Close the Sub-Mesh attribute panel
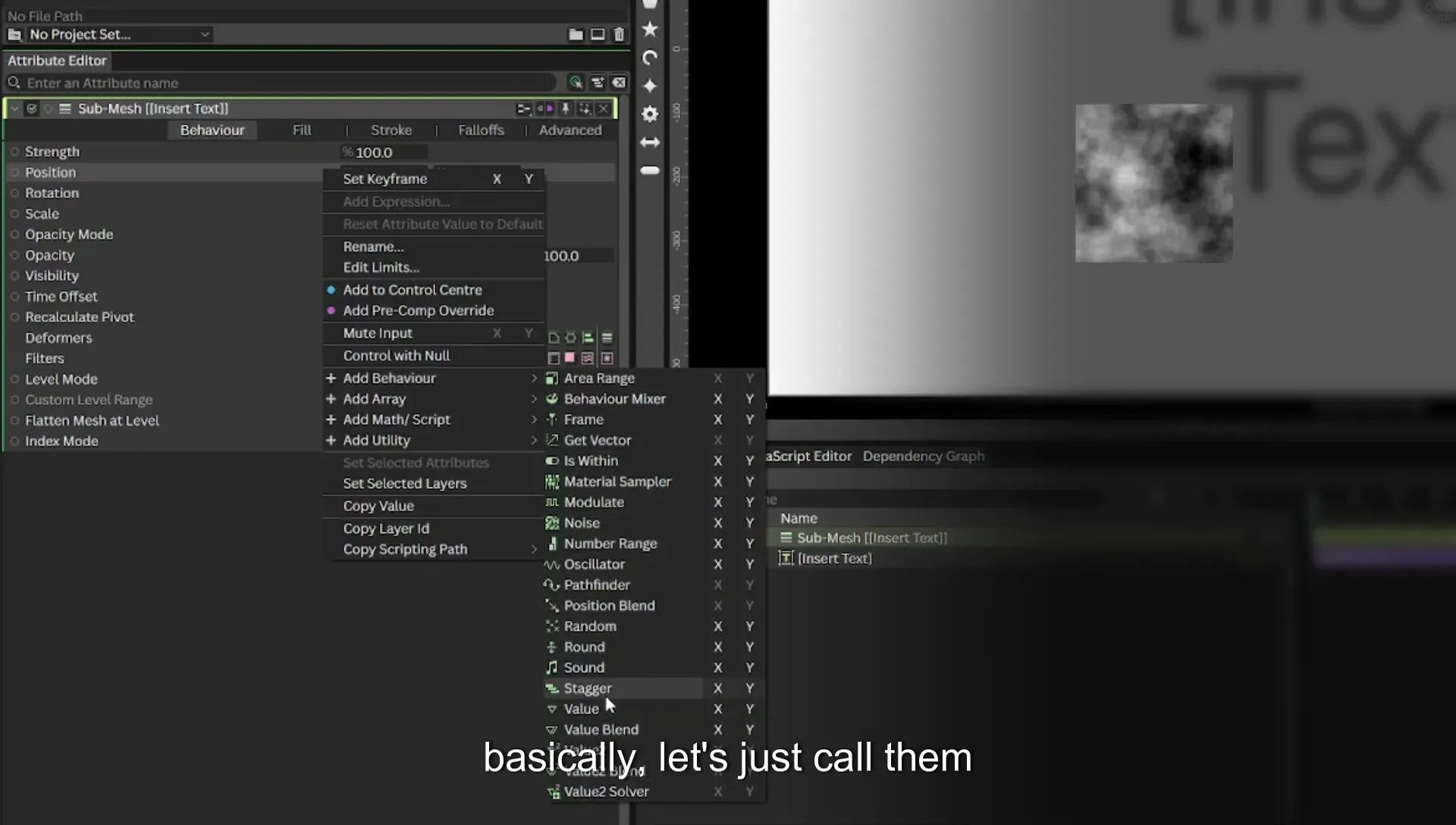The height and width of the screenshot is (825, 1456). 604,109
